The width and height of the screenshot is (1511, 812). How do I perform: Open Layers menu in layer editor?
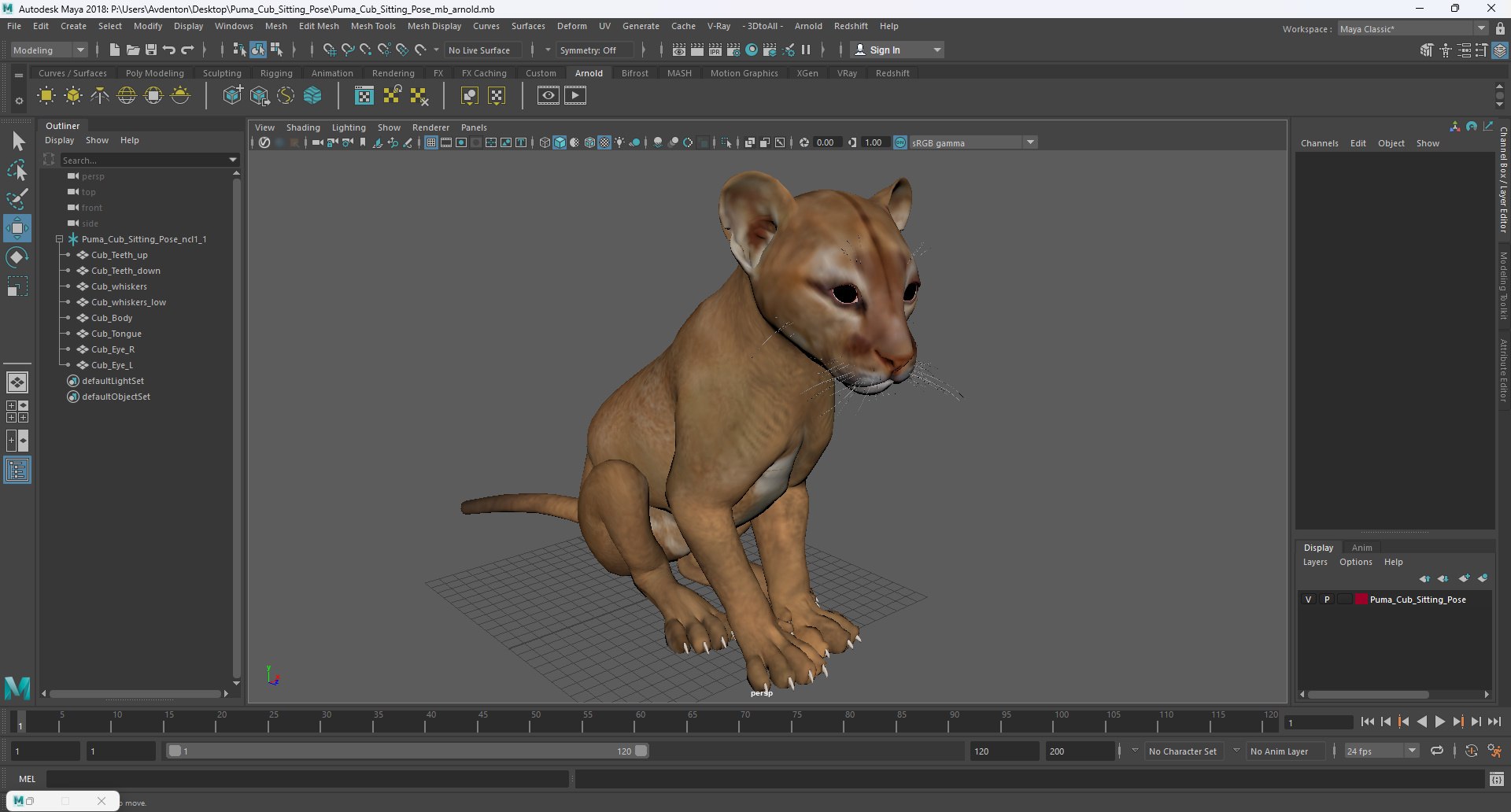1314,562
